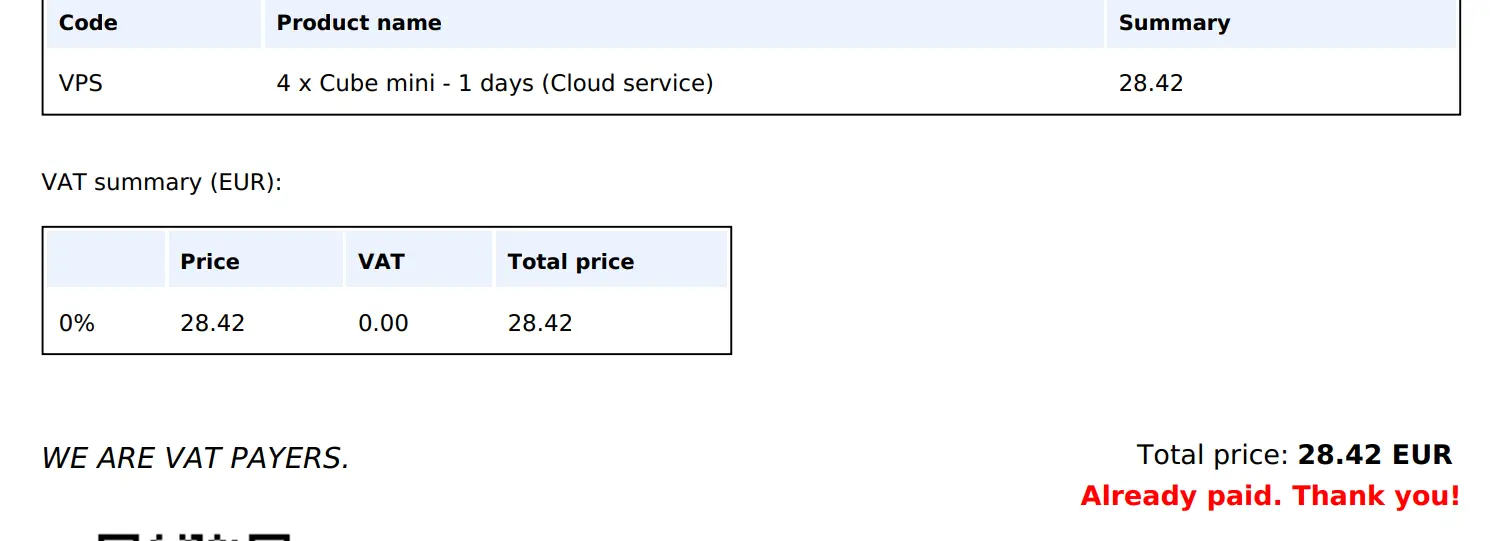This screenshot has width=1509, height=541.
Task: Click the 28.42 total price table cell
Action: [x=540, y=323]
